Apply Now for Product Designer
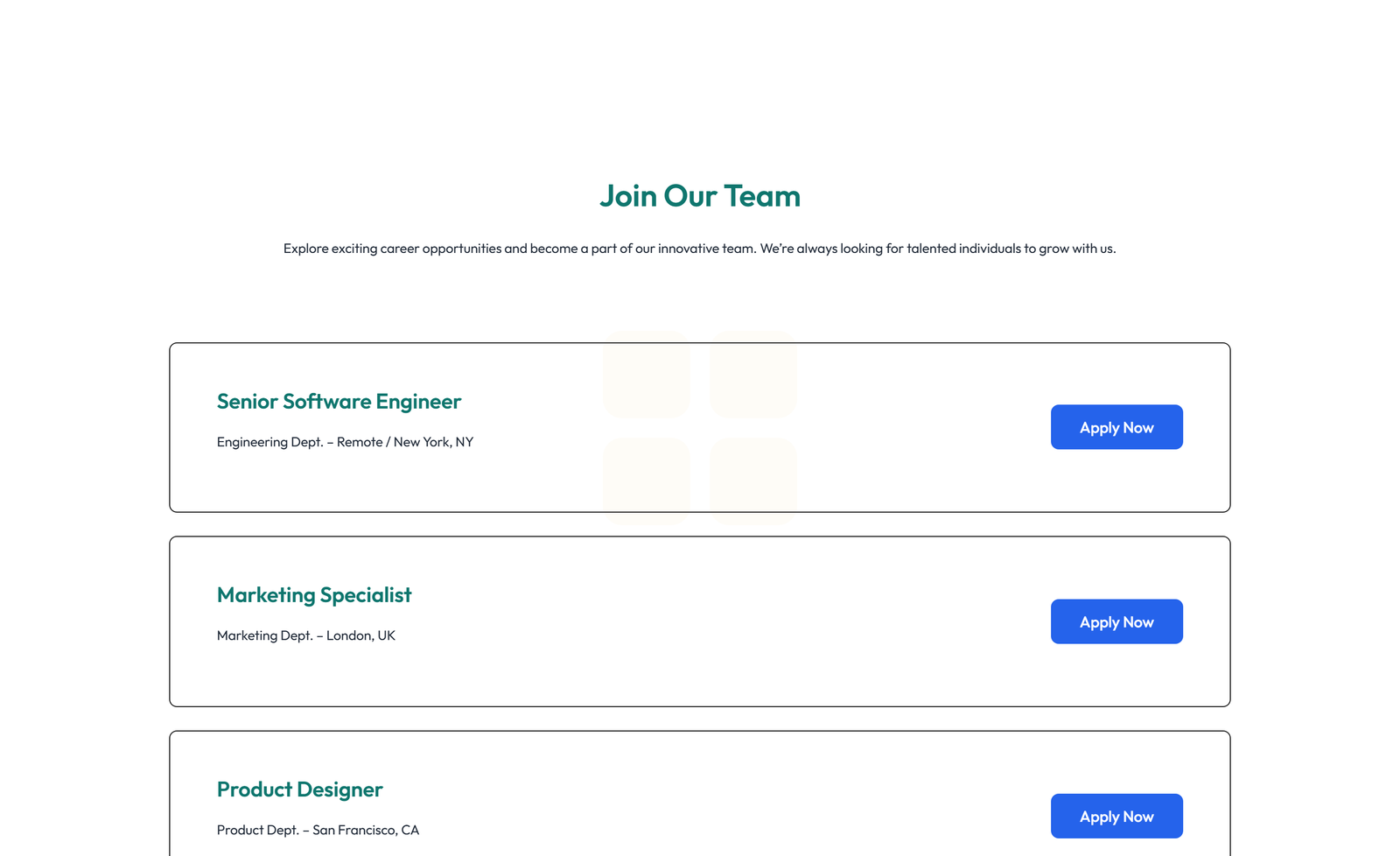The image size is (1400, 856). click(x=1116, y=816)
